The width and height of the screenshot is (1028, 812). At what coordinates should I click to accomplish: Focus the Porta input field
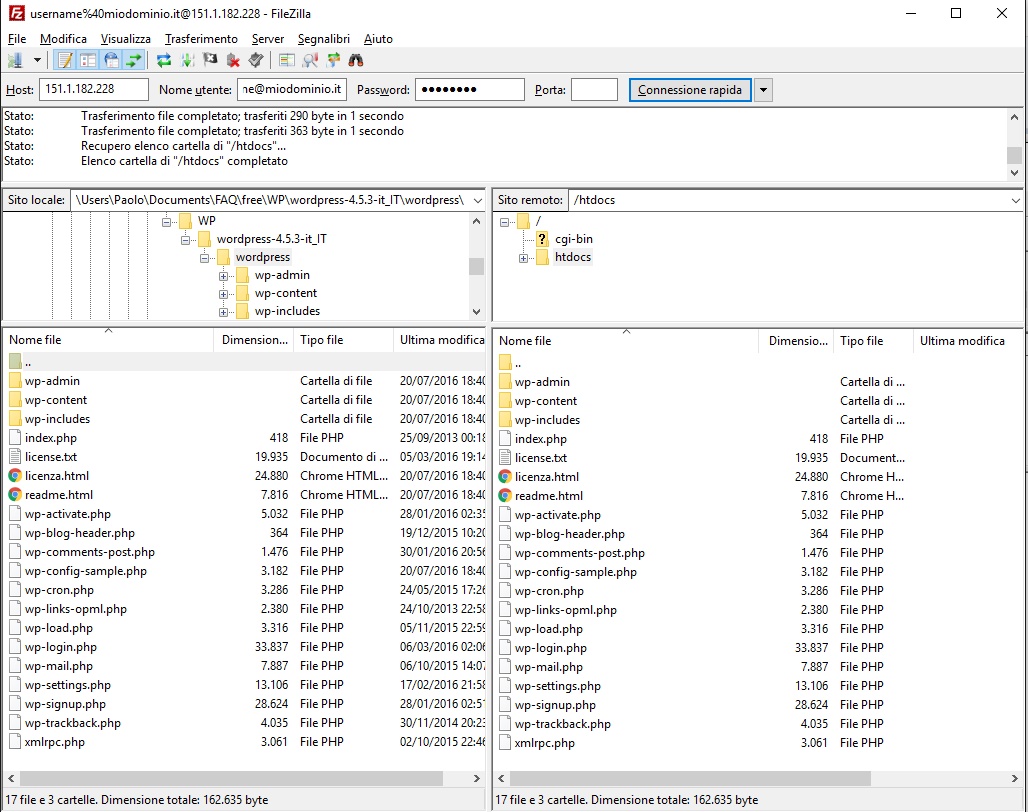[594, 89]
